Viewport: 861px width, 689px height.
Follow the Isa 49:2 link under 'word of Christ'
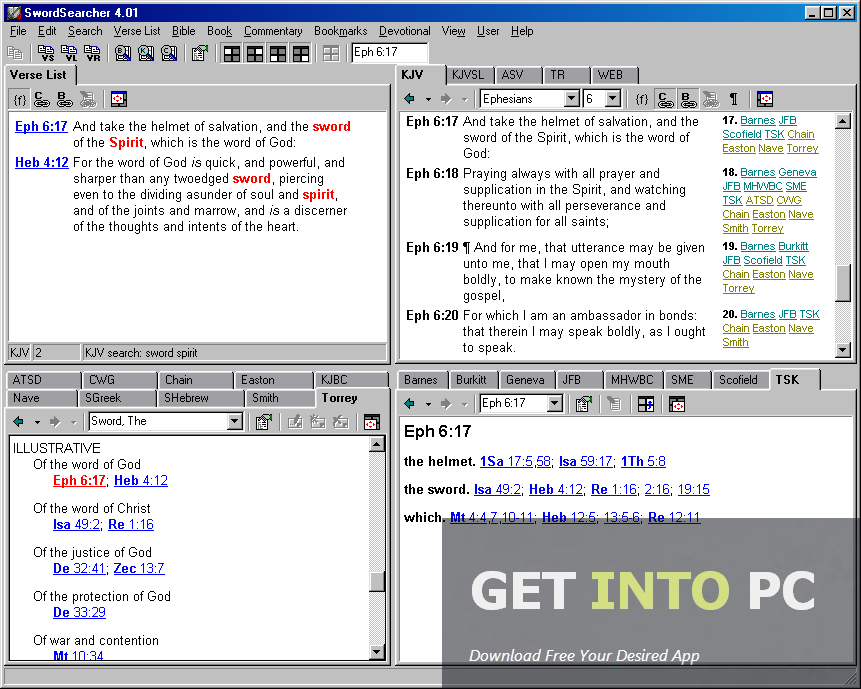tap(76, 524)
